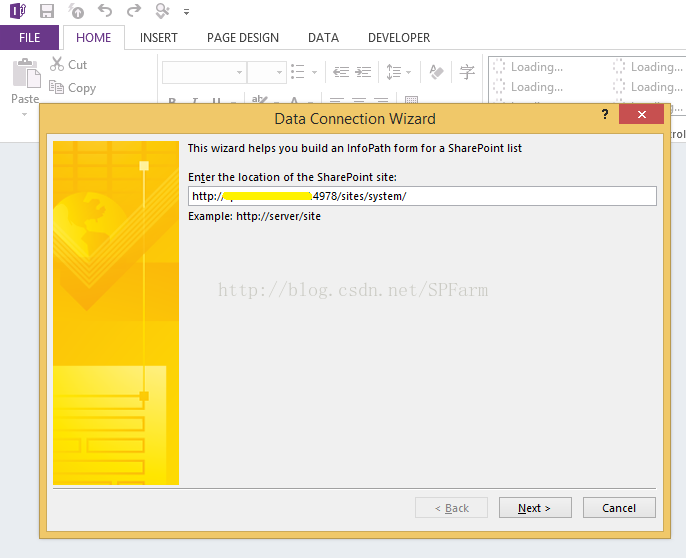Click the Next button in wizard
The width and height of the screenshot is (686, 558).
(535, 508)
